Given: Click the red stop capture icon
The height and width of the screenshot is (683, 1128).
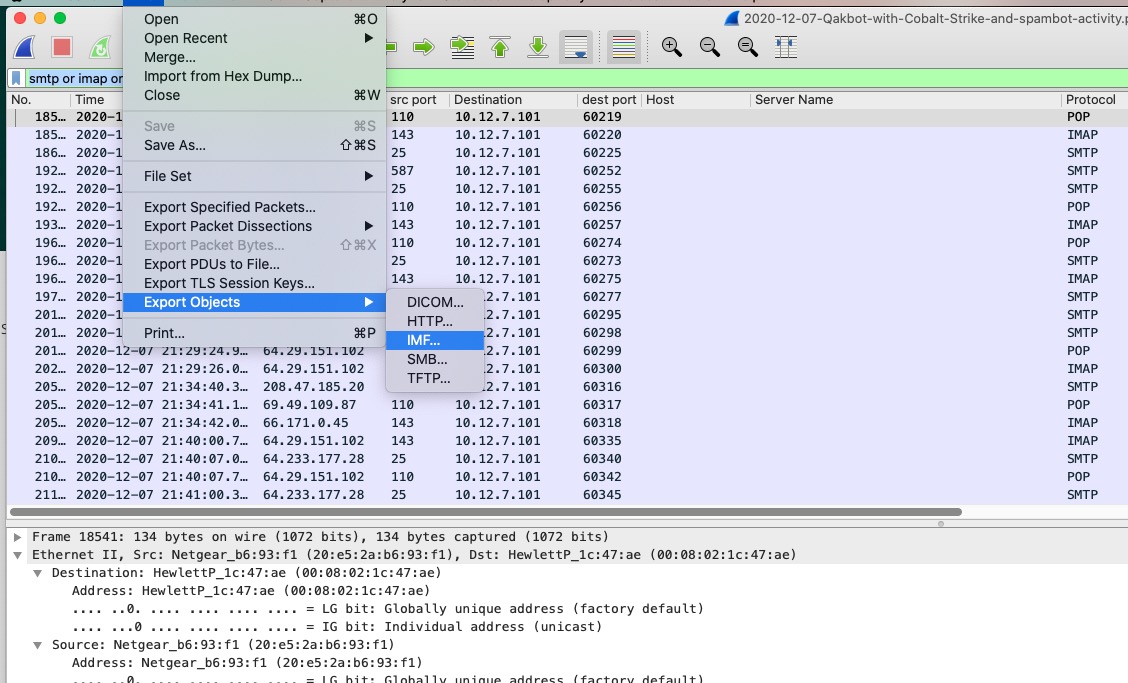Looking at the screenshot, I should pyautogui.click(x=62, y=48).
